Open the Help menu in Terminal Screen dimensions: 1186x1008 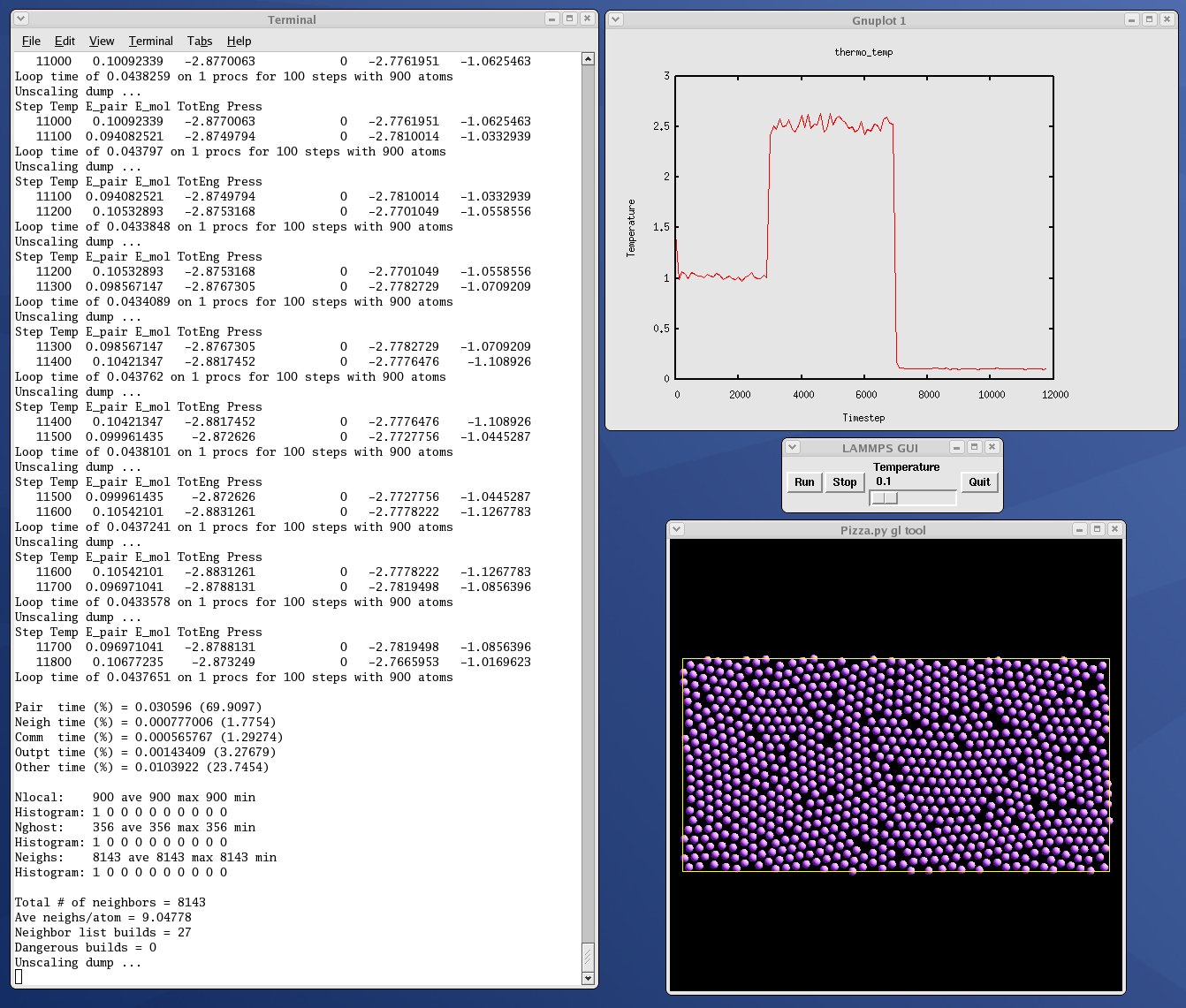pos(239,41)
